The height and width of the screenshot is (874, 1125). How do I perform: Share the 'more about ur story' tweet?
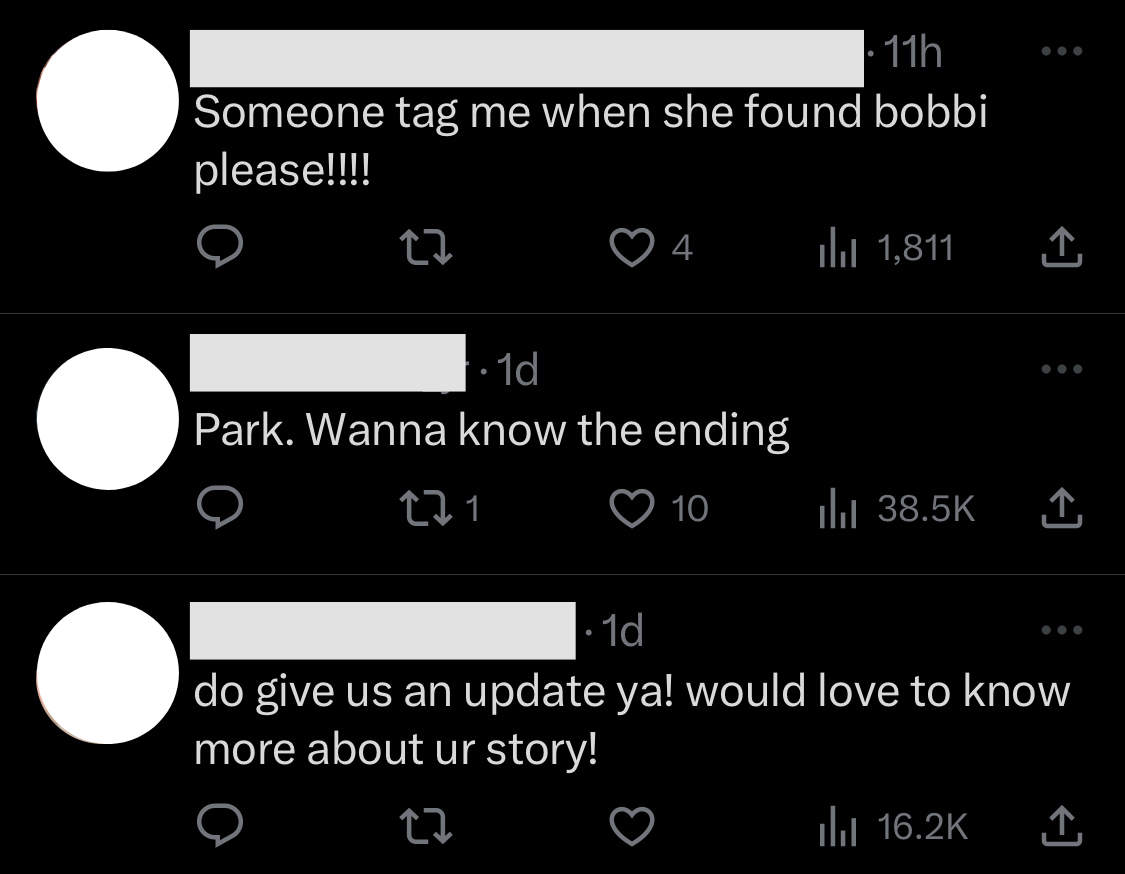tap(1061, 825)
